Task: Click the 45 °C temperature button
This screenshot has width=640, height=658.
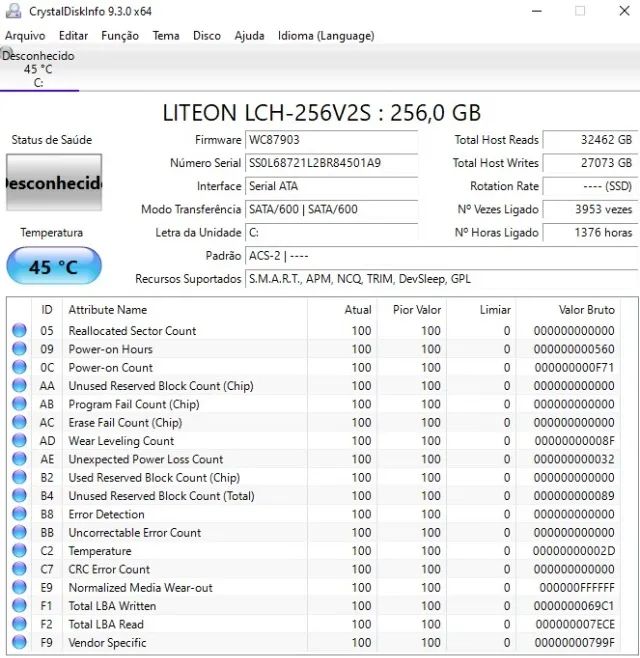Action: (x=54, y=266)
